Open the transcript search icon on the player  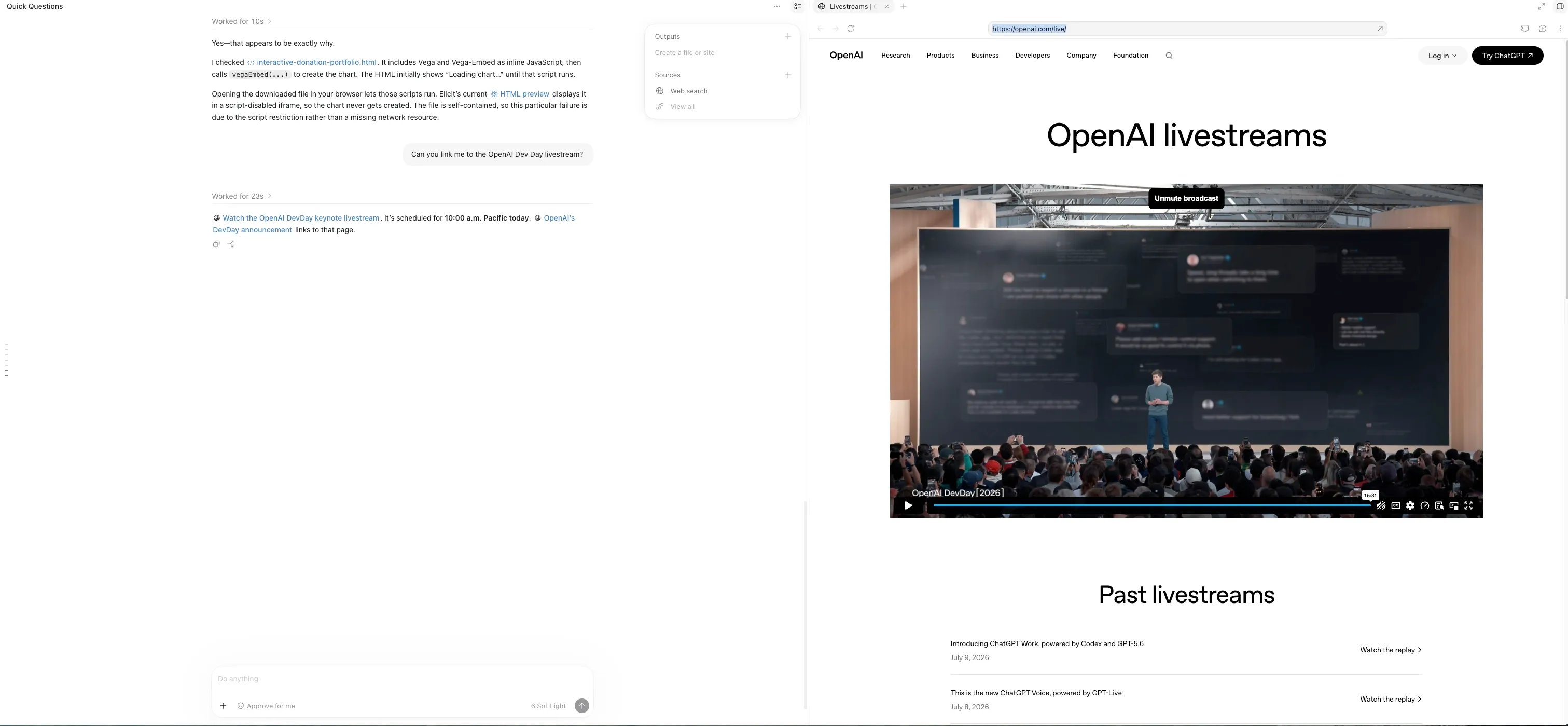click(1439, 505)
